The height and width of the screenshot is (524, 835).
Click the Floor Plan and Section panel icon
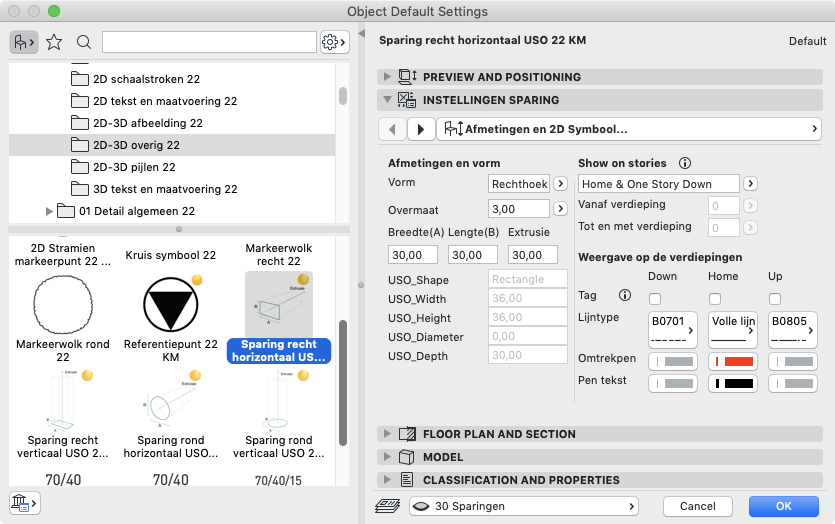tap(407, 434)
